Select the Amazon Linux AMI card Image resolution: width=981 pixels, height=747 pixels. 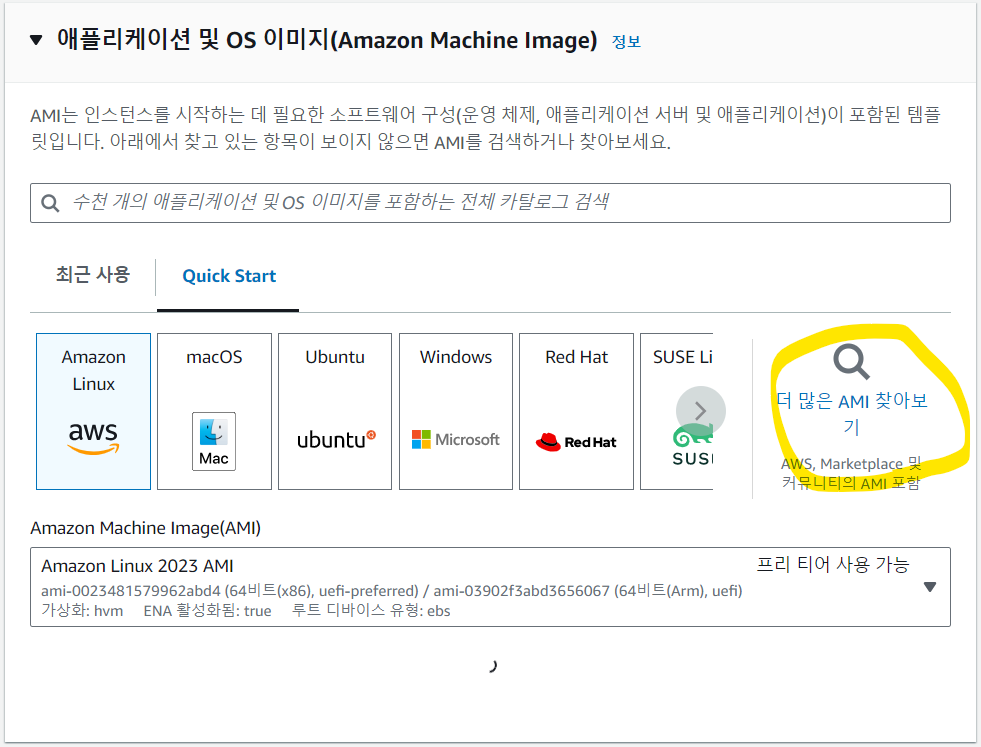93,411
